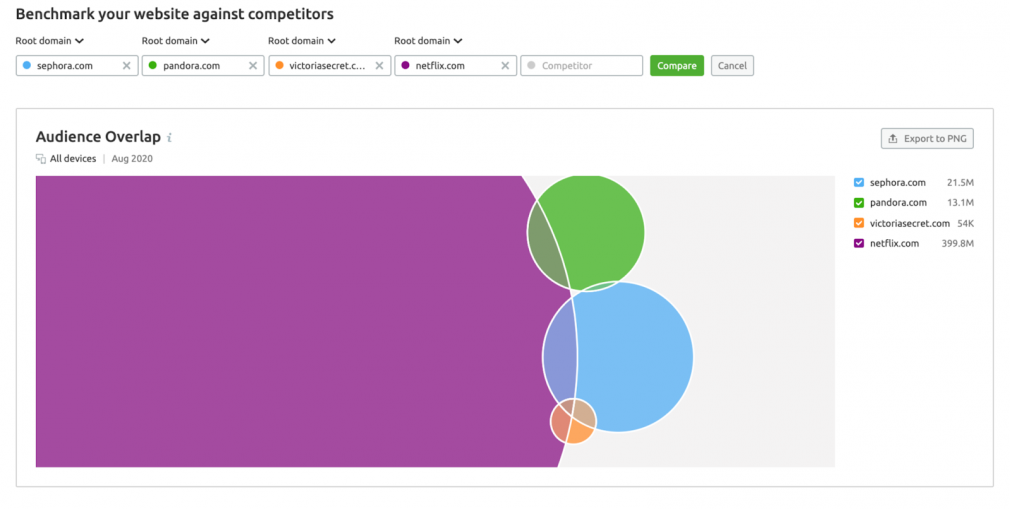1010x509 pixels.
Task: Remove victoriasecret.com via X icon
Action: click(379, 66)
